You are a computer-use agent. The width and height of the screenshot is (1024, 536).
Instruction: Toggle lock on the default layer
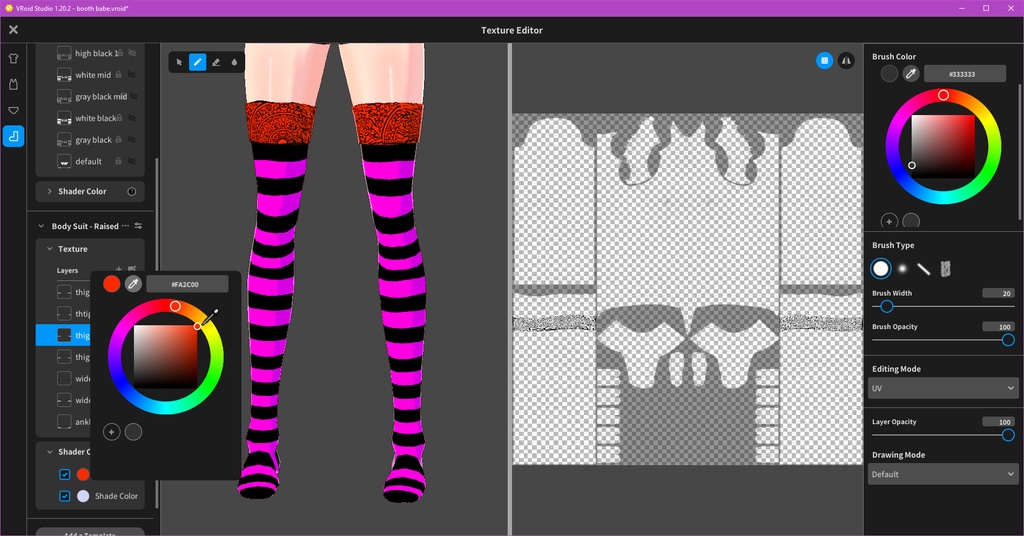(118, 161)
